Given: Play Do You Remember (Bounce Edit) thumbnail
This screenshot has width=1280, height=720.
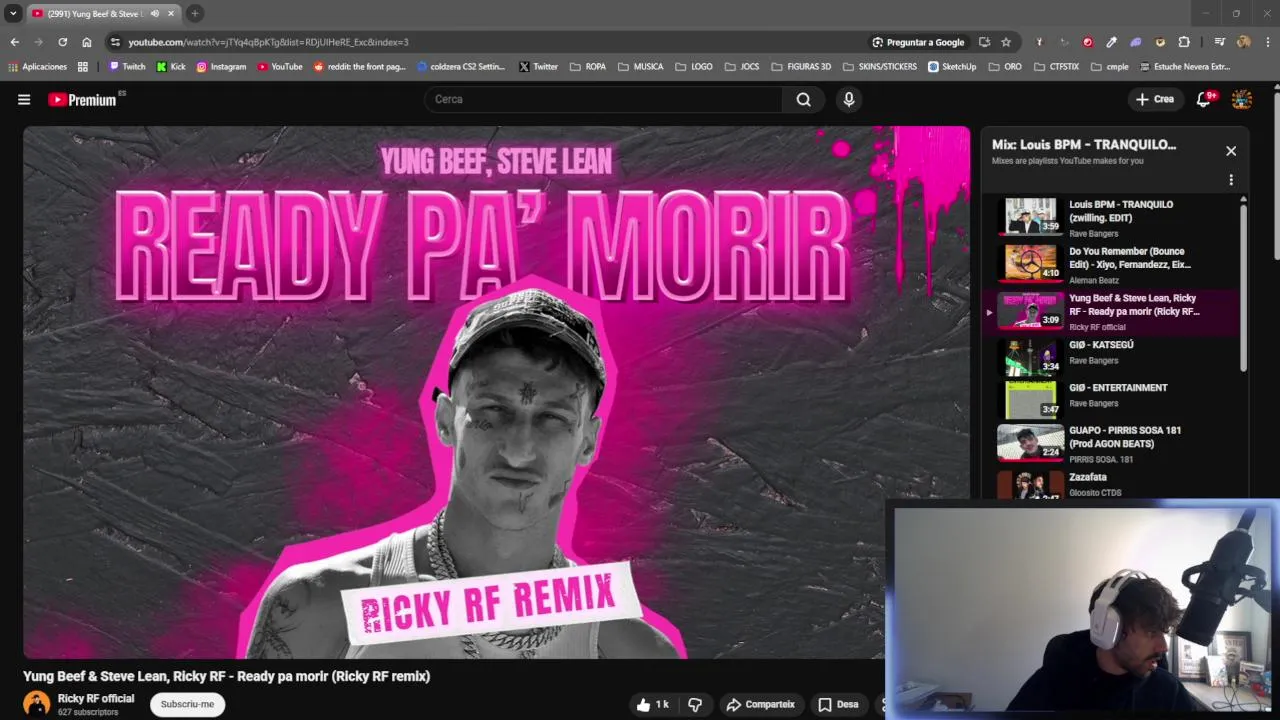Looking at the screenshot, I should tap(1030, 262).
